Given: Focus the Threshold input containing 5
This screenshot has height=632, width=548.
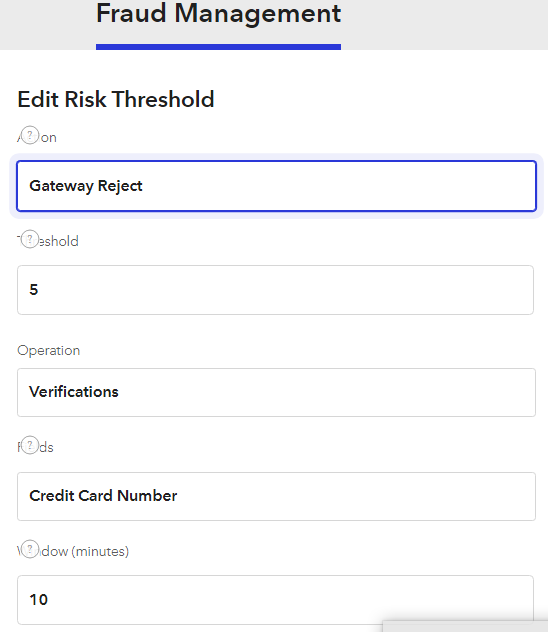Looking at the screenshot, I should (276, 290).
